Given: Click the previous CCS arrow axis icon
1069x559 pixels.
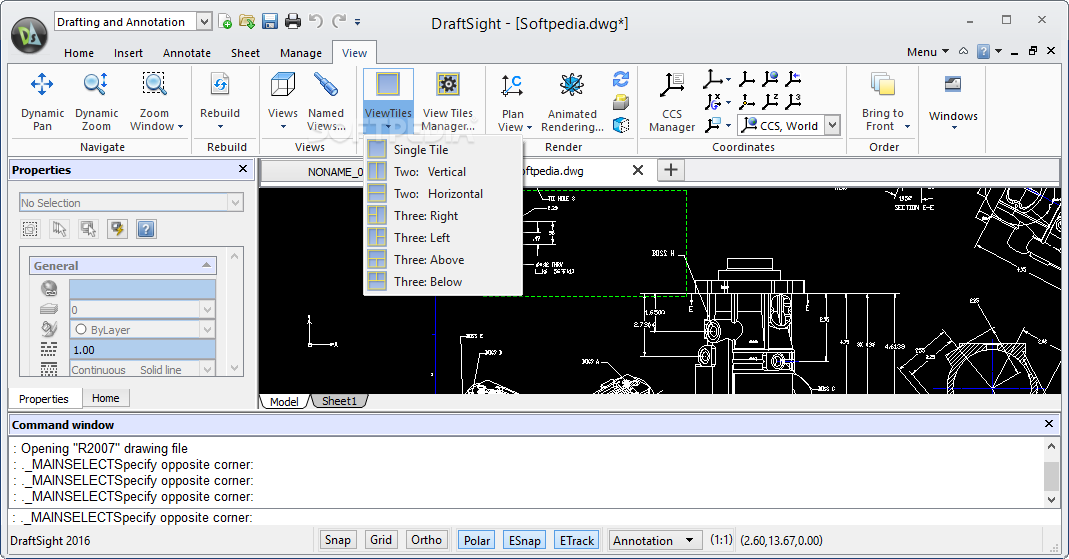Looking at the screenshot, I should 793,79.
